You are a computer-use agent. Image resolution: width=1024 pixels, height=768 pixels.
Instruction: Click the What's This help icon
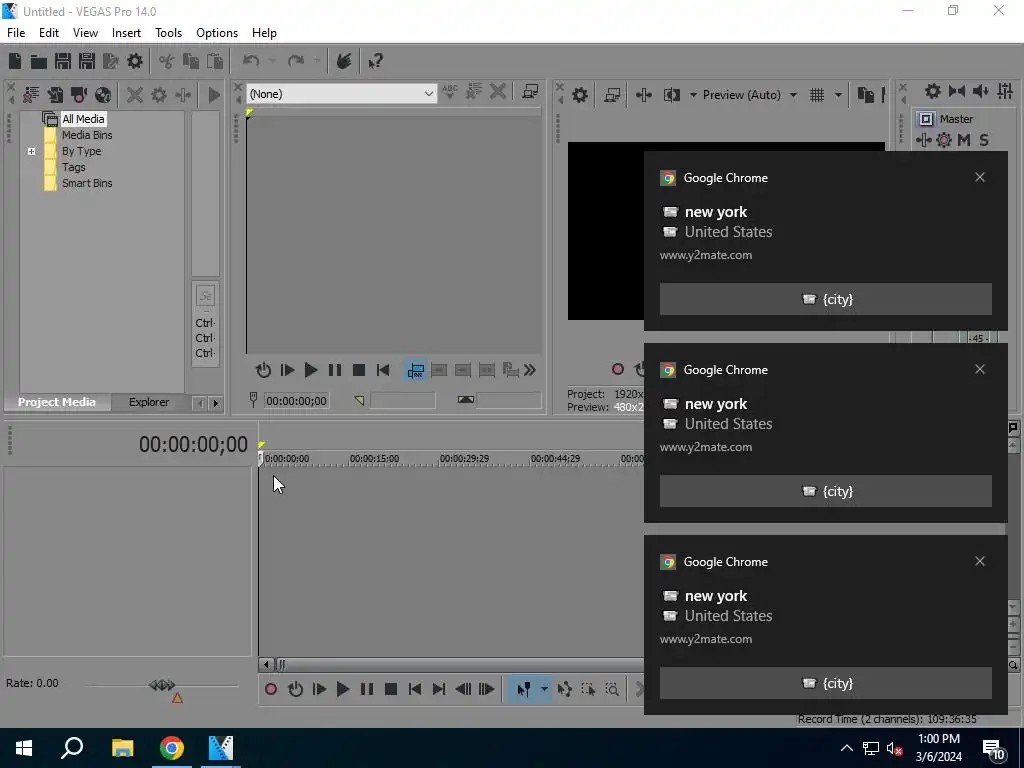[375, 61]
